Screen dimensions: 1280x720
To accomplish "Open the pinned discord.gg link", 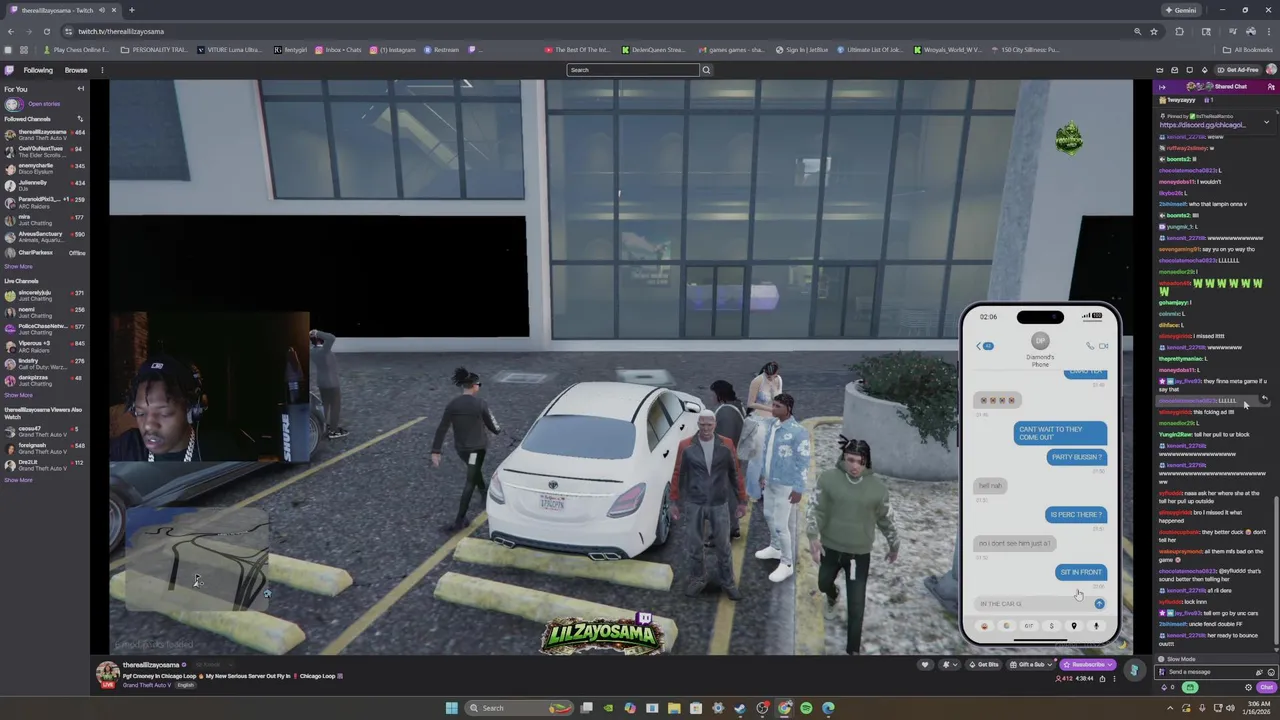I will 1203,125.
